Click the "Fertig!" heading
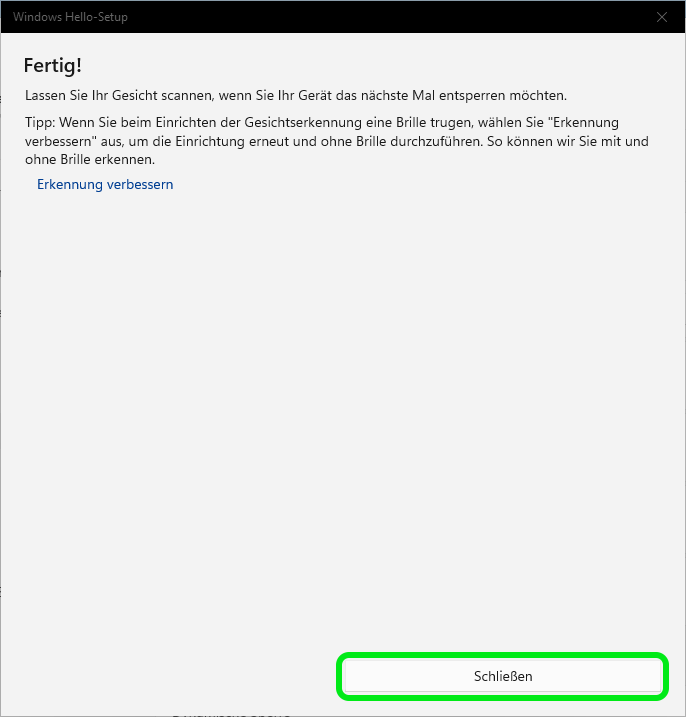 [x=52, y=66]
